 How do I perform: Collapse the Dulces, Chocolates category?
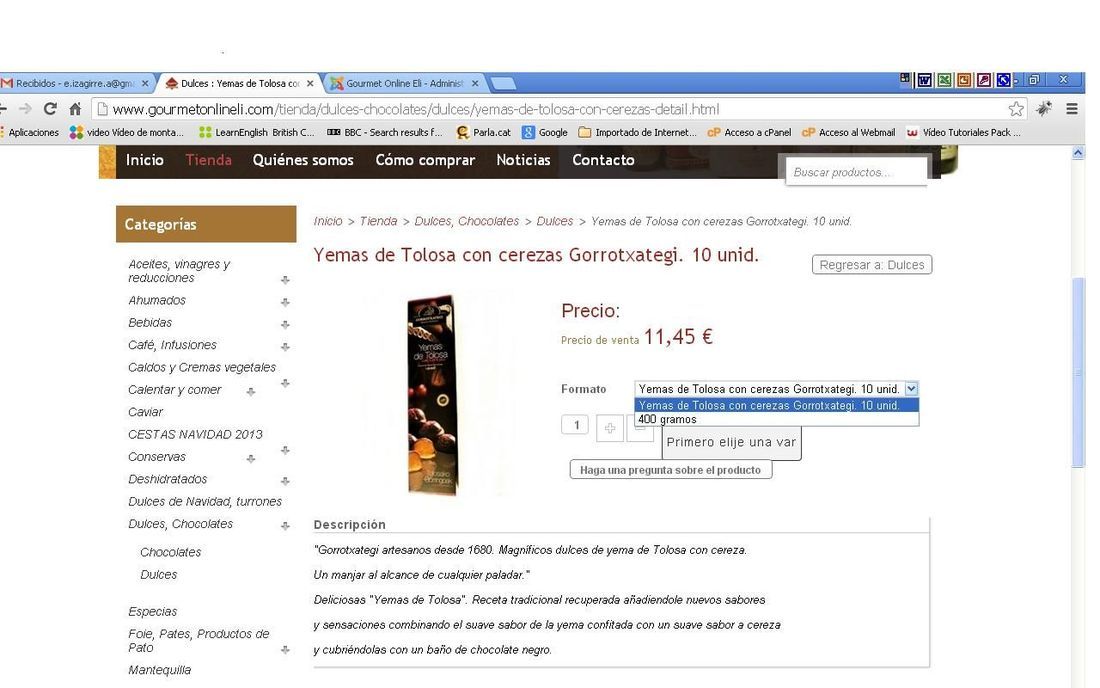coord(285,526)
